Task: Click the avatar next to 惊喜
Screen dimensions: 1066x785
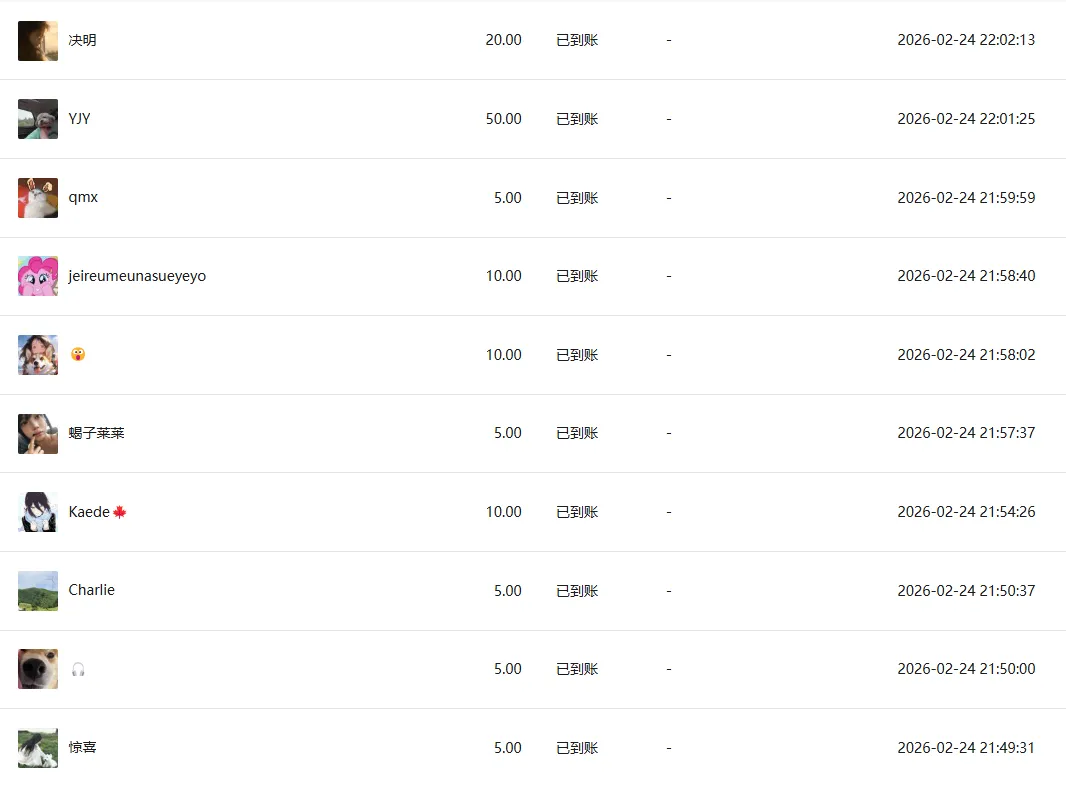Action: [38, 748]
